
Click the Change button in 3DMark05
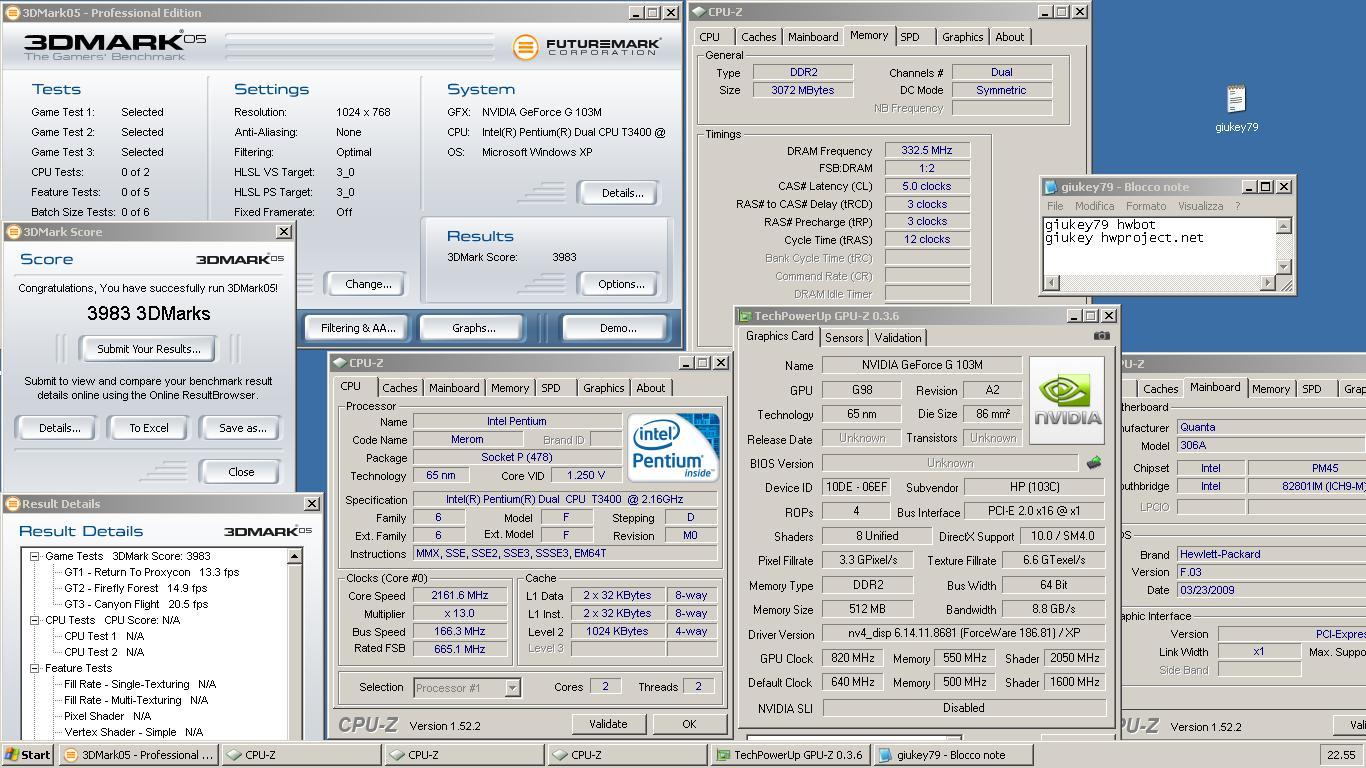coord(368,284)
